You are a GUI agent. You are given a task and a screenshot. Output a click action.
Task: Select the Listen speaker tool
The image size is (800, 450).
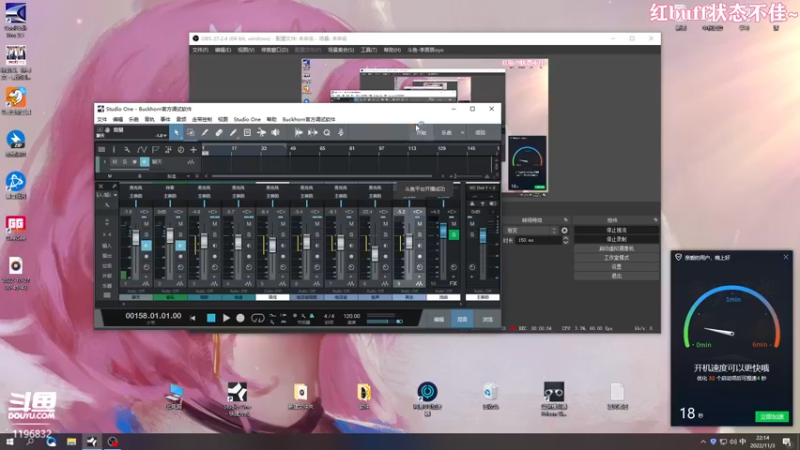(276, 133)
